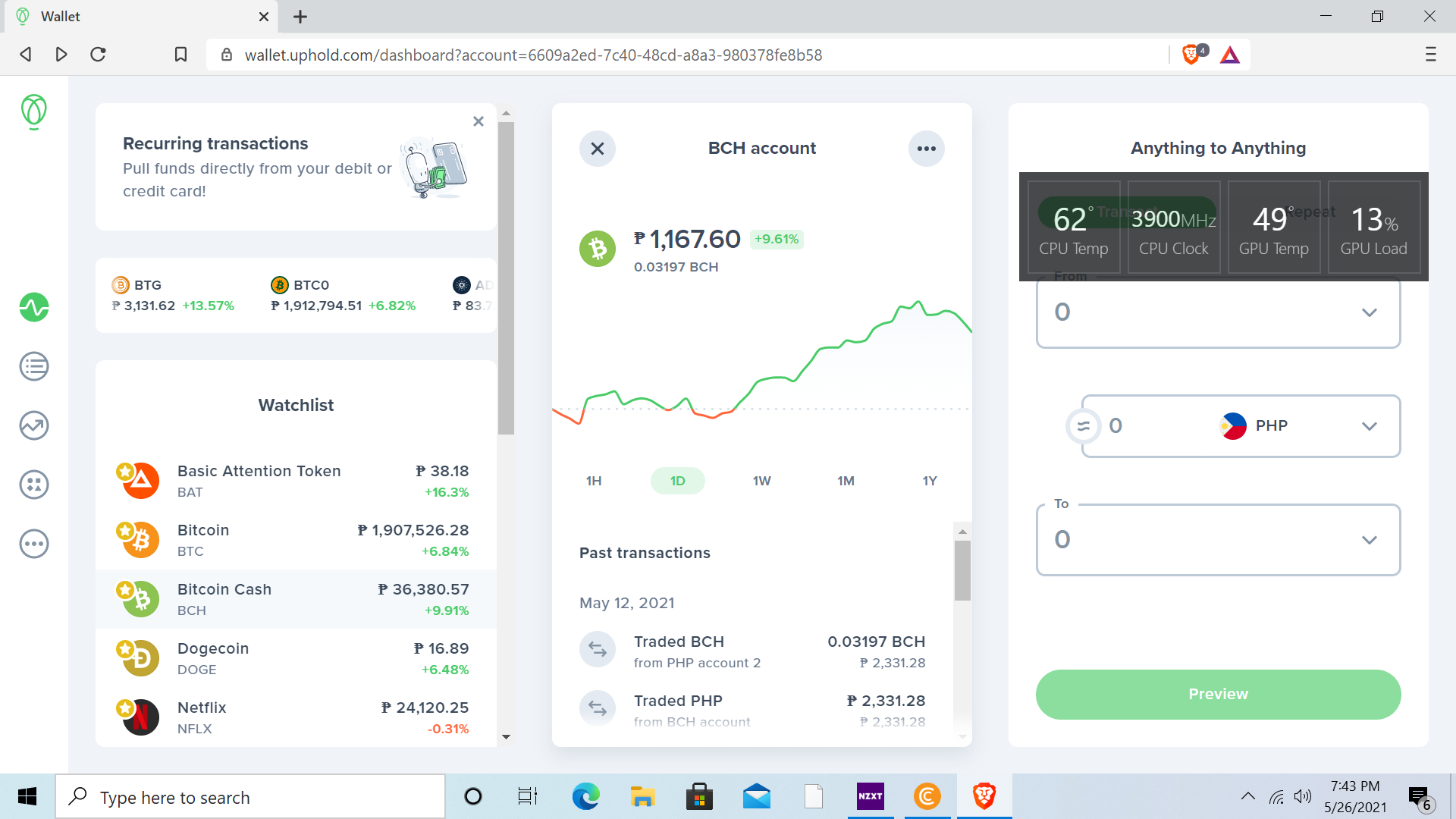Select the 1H chart timeframe
The image size is (1456, 819).
coord(594,481)
